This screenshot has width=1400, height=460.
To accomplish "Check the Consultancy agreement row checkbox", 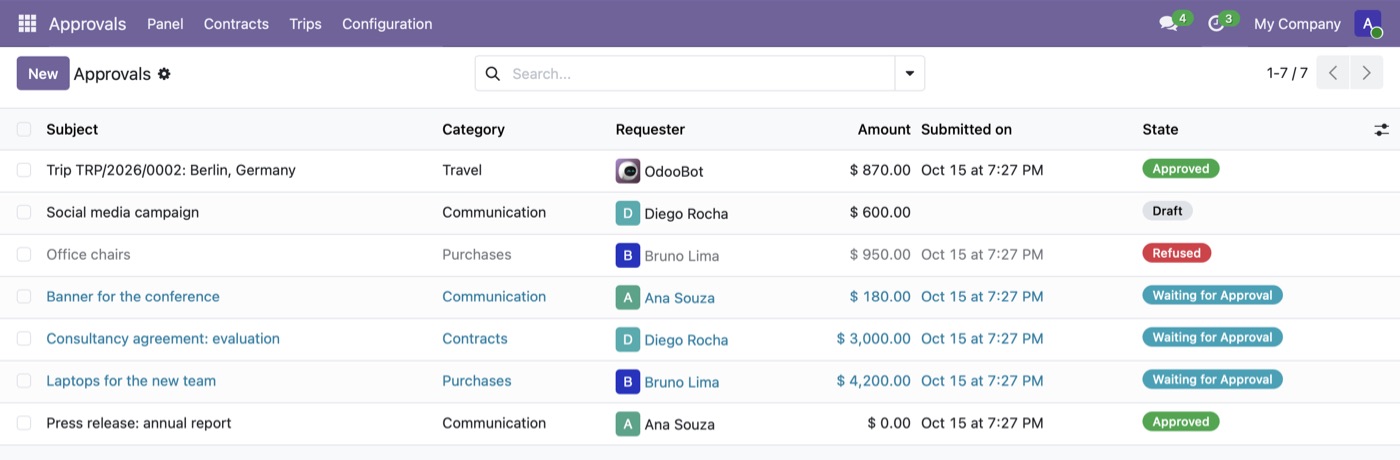I will click(24, 338).
